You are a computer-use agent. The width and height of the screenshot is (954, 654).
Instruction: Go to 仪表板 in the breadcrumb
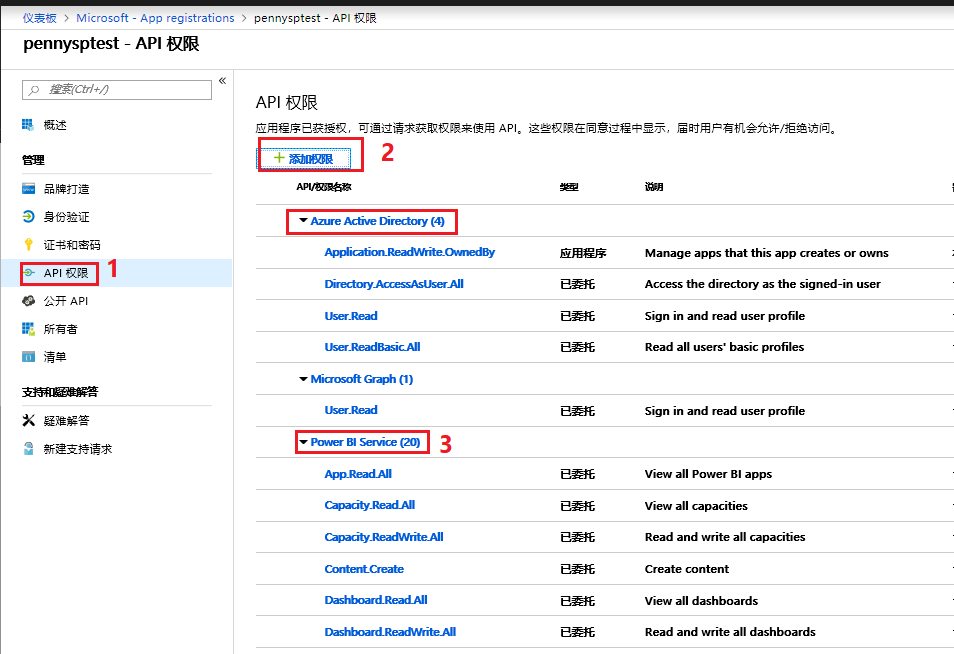[40, 18]
